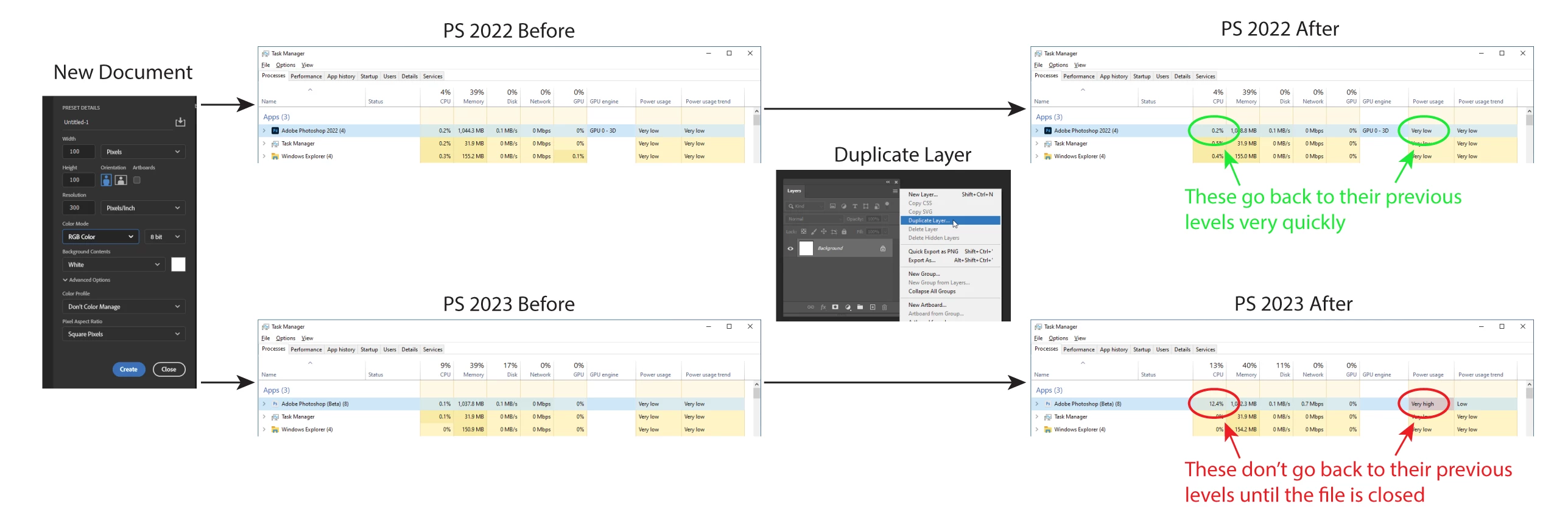Open Don't Color Manage profile dropdown
The width and height of the screenshot is (1568, 526).
coord(124,307)
